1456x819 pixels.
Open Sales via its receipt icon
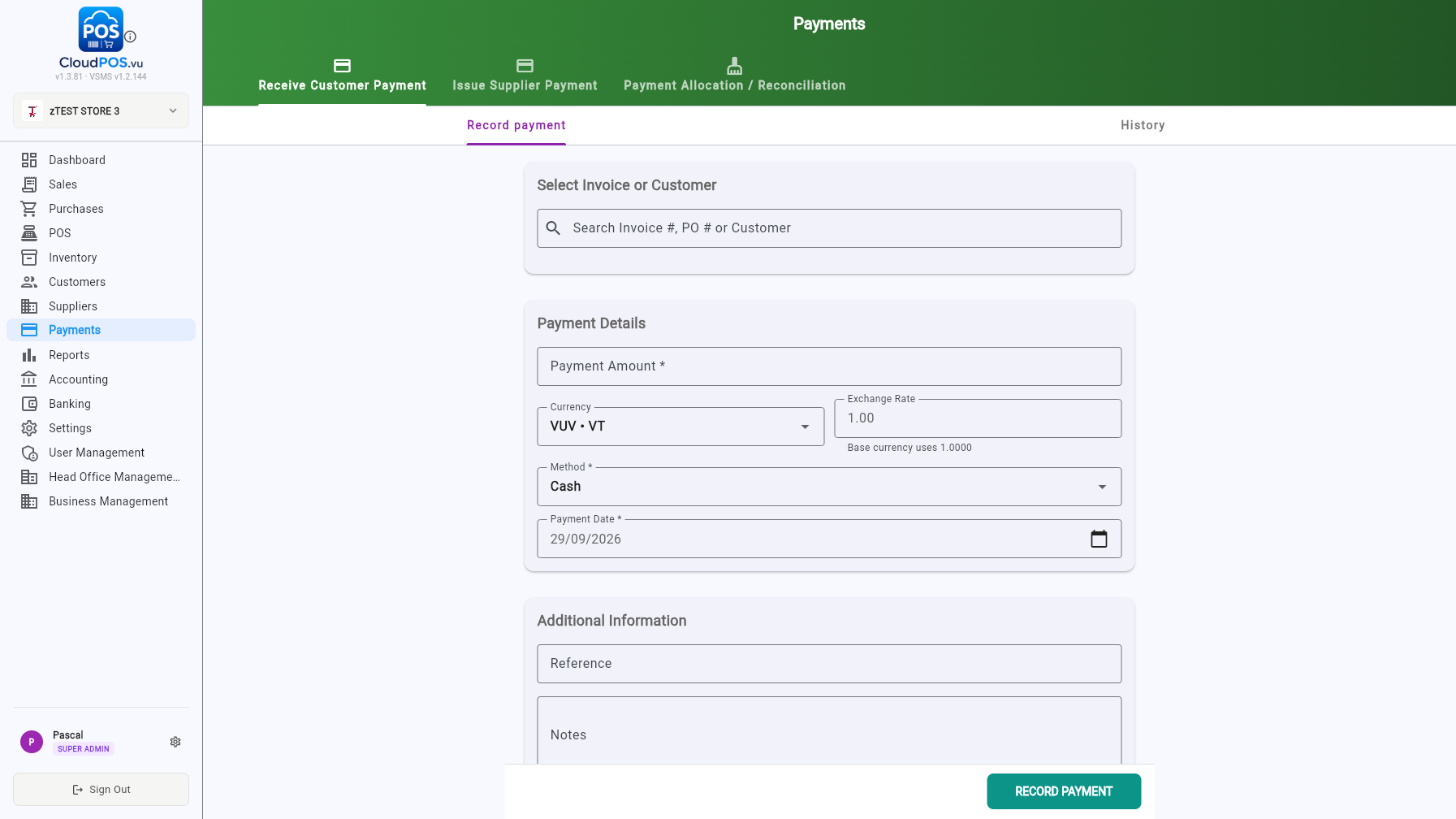click(29, 184)
